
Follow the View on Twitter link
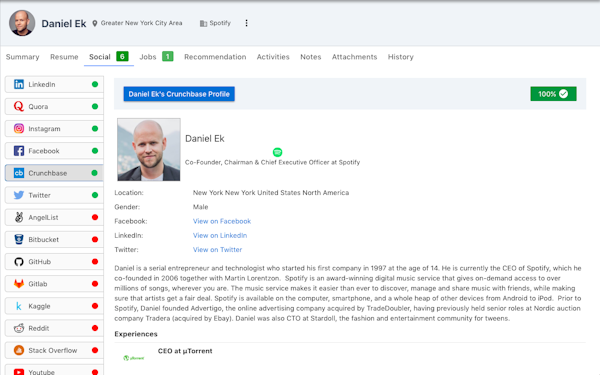(x=217, y=249)
